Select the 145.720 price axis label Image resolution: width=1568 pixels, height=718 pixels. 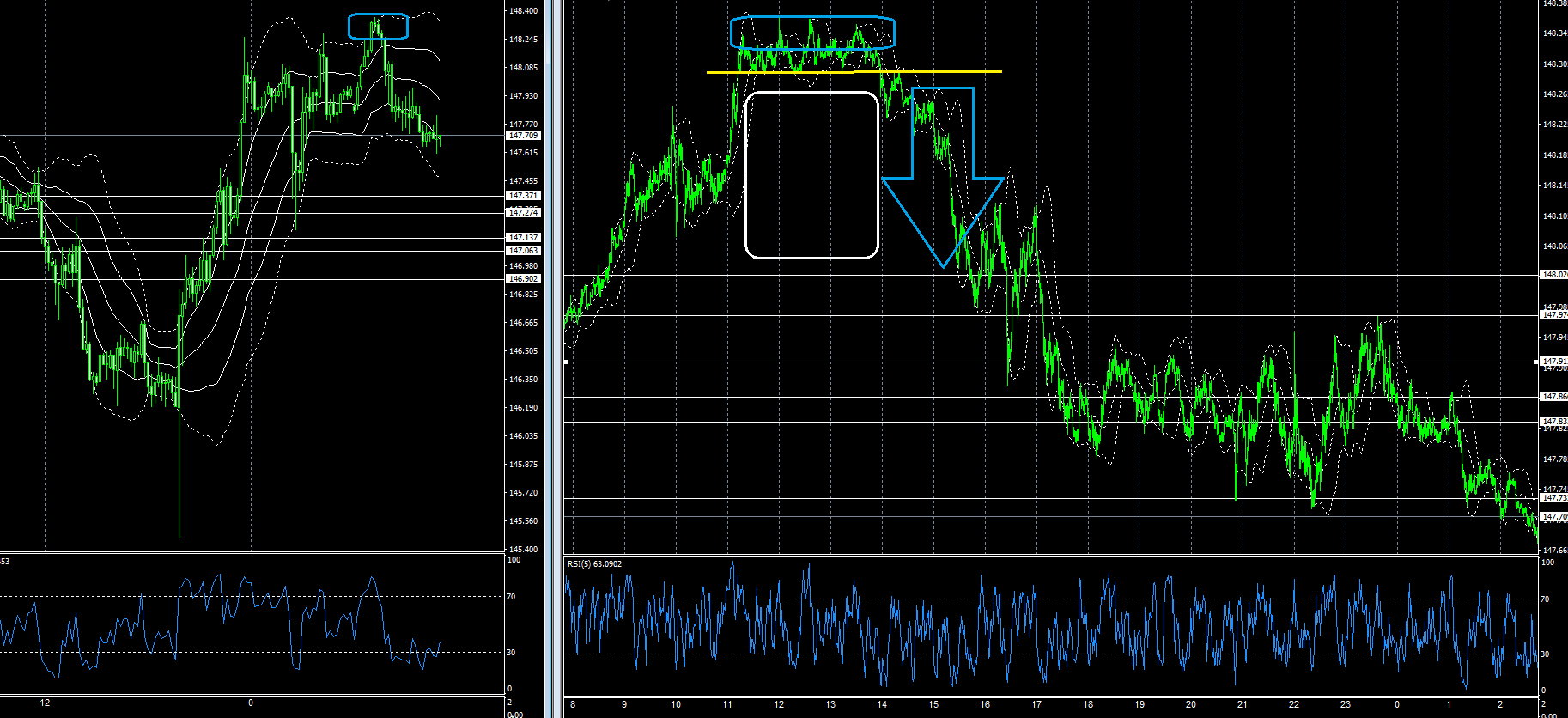click(x=523, y=493)
